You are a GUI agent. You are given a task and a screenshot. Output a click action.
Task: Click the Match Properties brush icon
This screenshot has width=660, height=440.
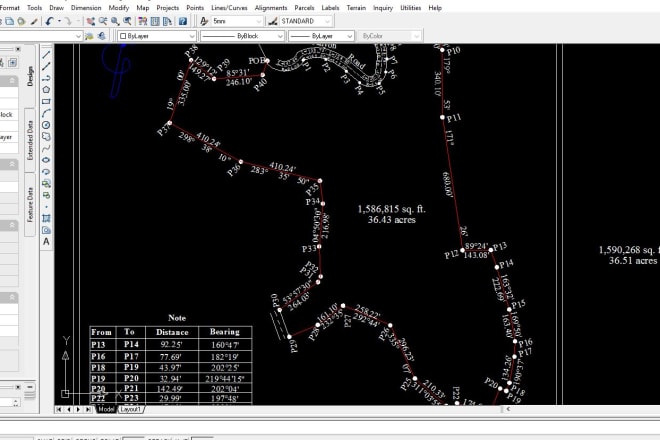tap(34, 21)
